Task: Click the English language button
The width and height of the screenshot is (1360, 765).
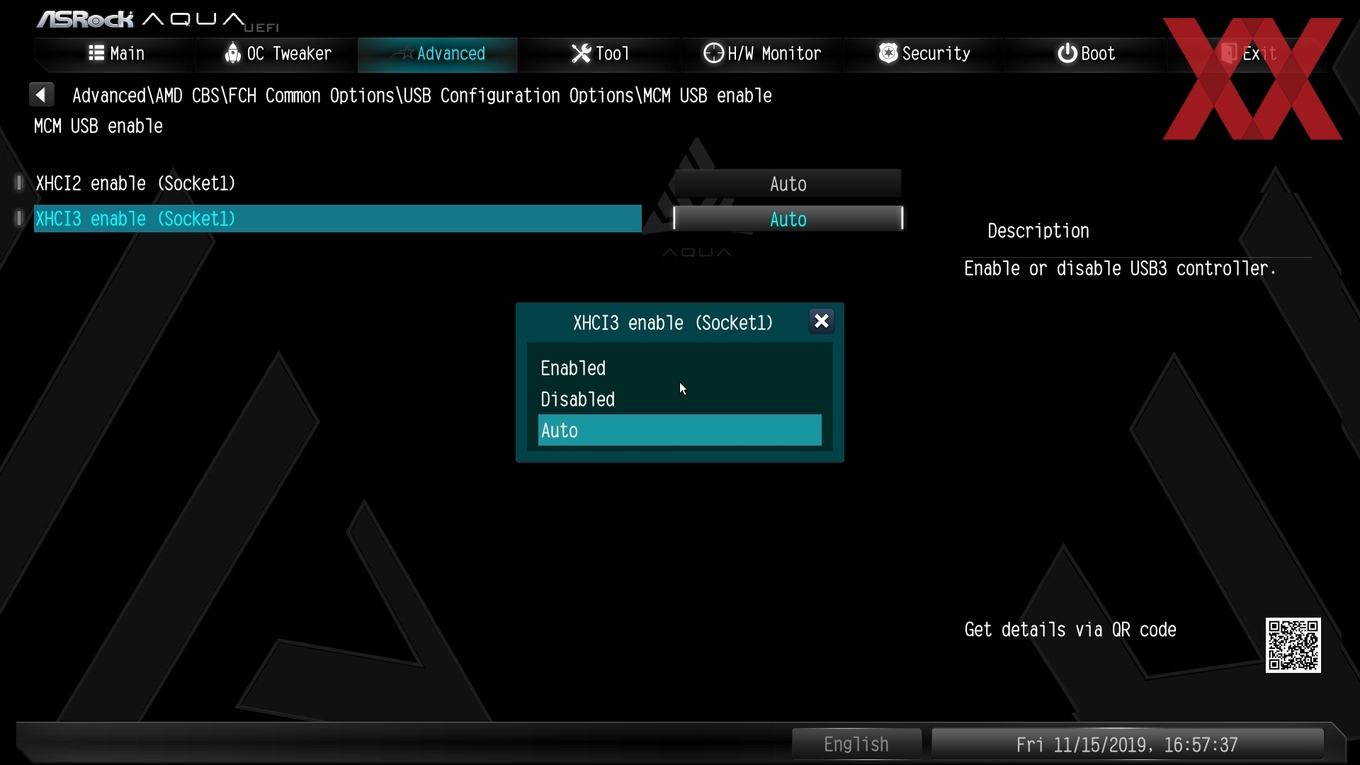Action: [856, 744]
